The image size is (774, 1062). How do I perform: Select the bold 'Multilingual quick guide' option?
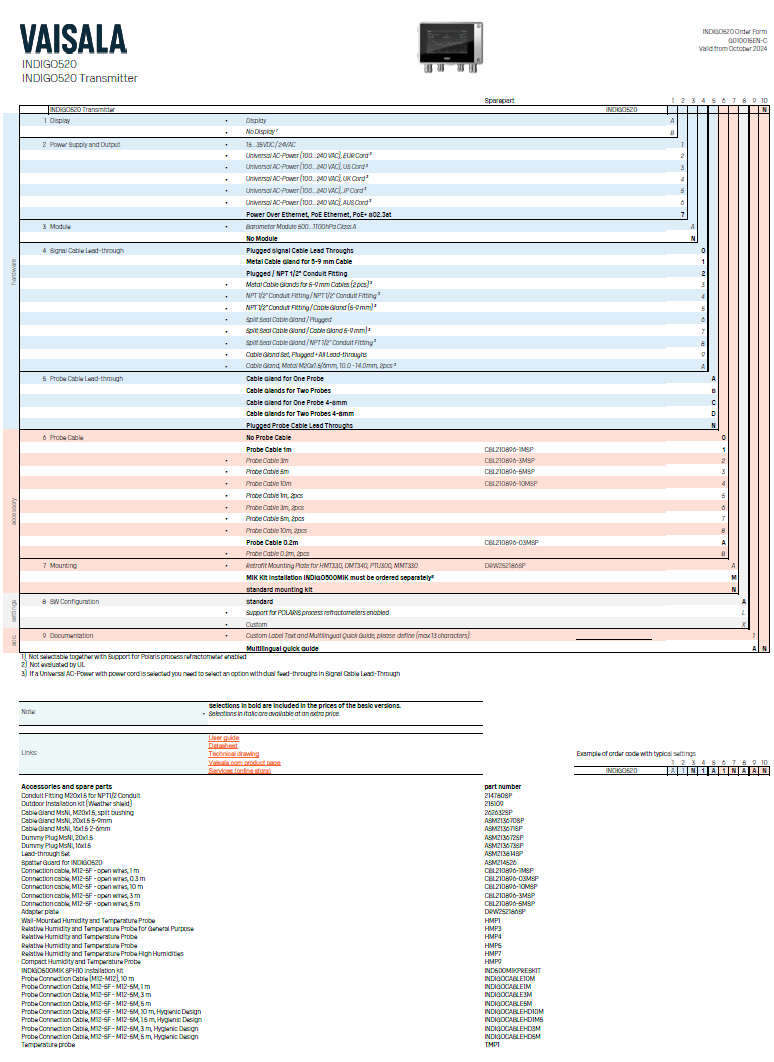282,649
